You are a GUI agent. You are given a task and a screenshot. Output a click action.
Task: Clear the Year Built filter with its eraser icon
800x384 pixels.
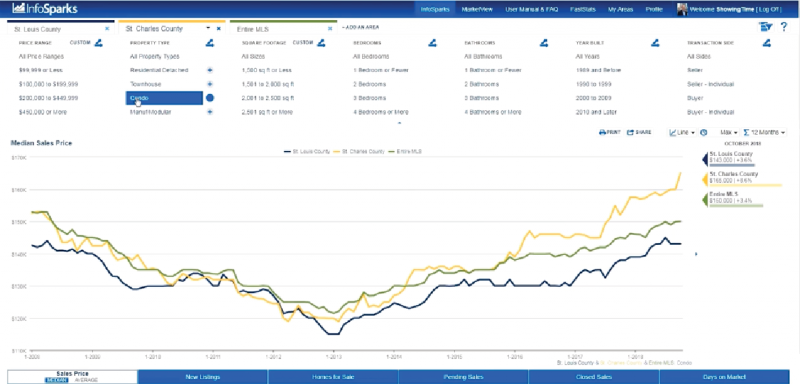655,43
